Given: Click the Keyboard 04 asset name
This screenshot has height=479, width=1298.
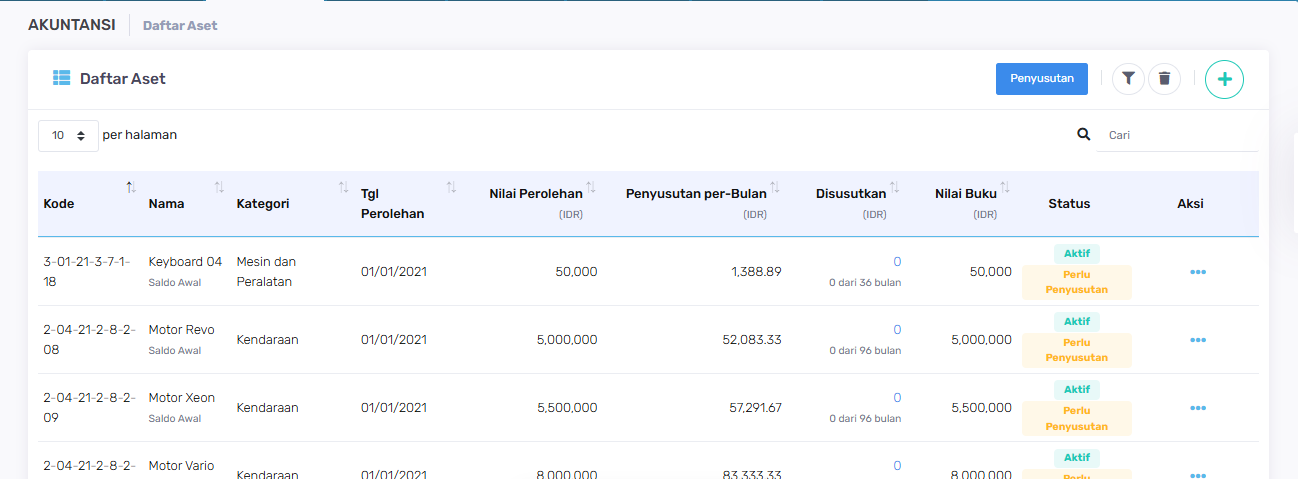Looking at the screenshot, I should pyautogui.click(x=185, y=262).
